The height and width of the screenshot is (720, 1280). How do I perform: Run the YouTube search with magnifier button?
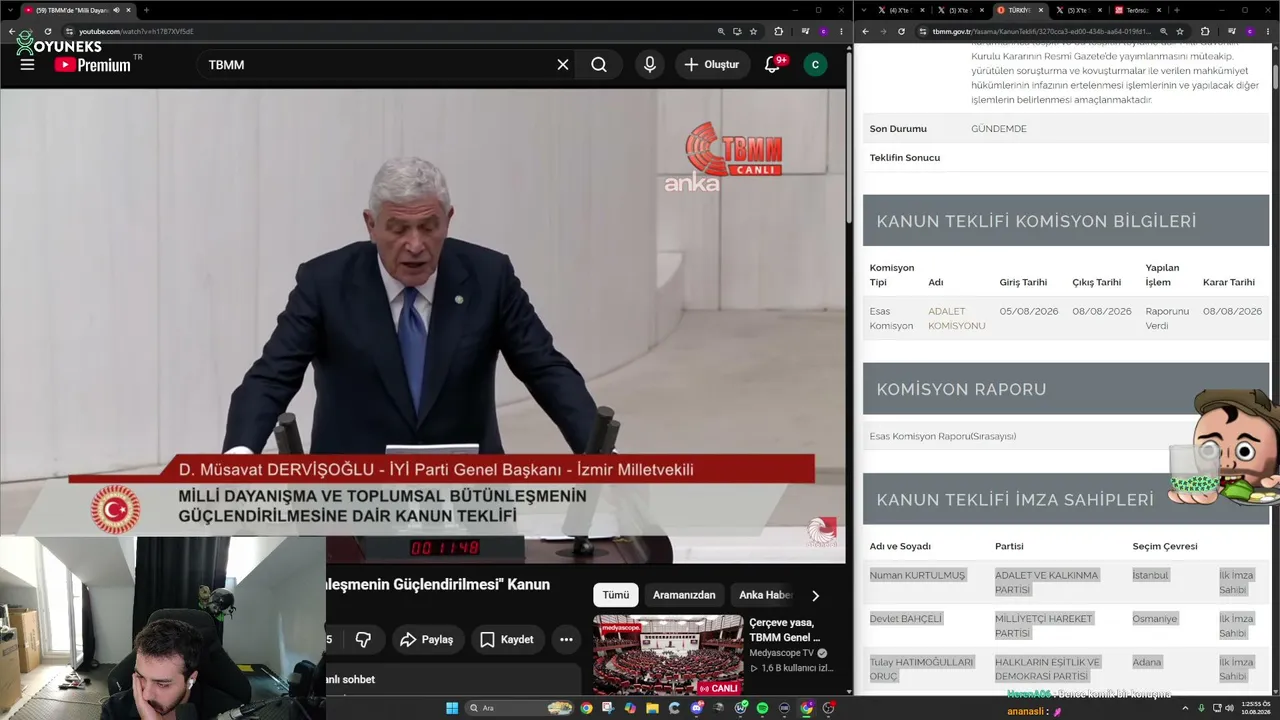(599, 64)
